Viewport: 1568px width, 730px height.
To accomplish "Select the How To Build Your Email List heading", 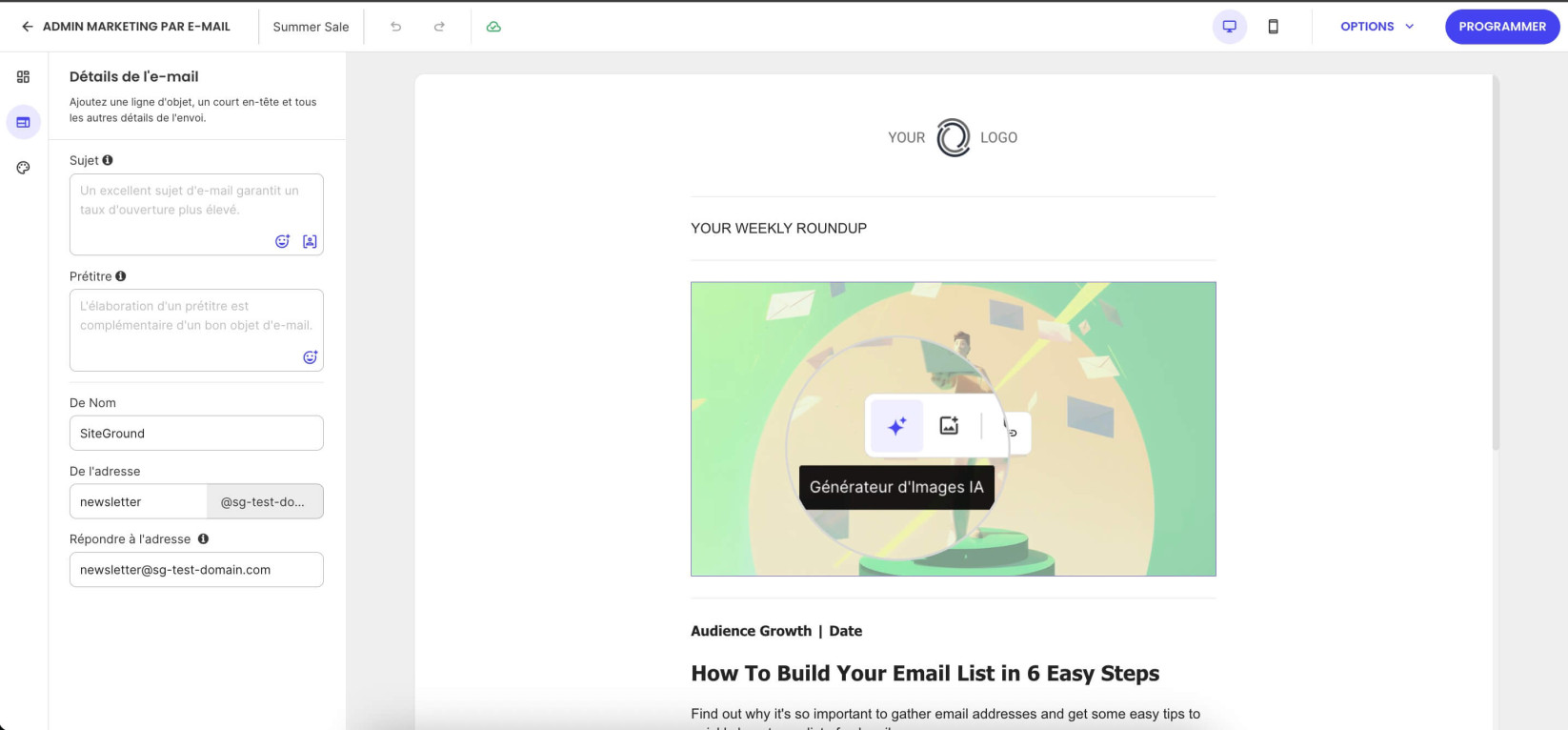I will (x=925, y=673).
